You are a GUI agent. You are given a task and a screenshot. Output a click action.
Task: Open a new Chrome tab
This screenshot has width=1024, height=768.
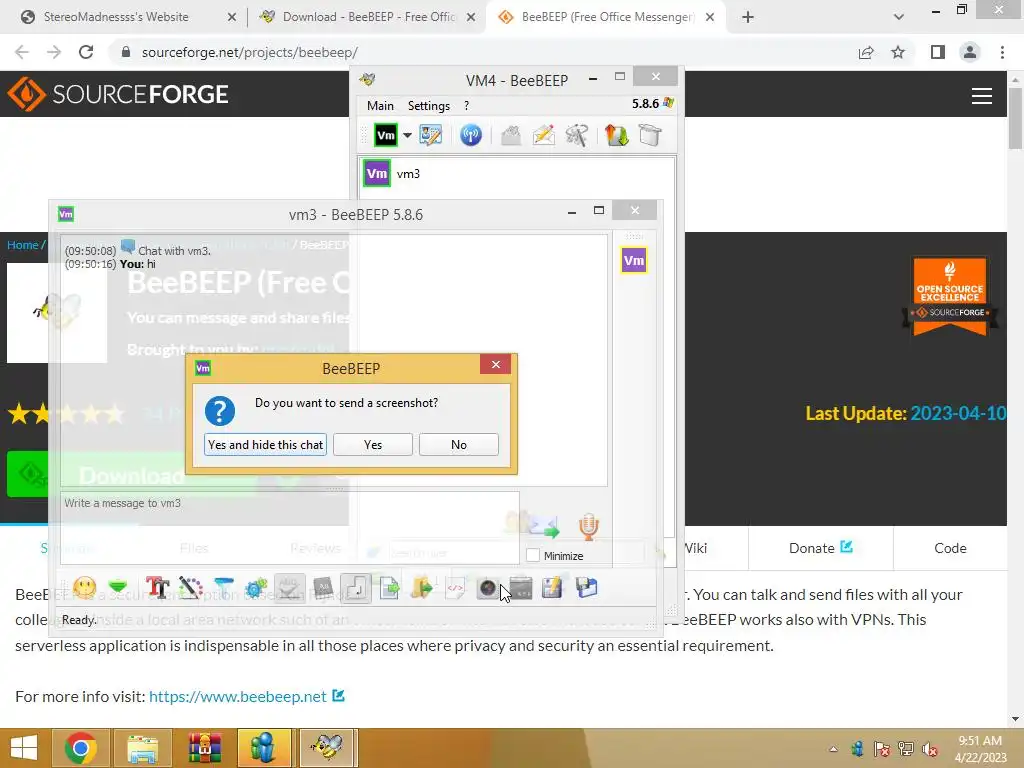[748, 17]
